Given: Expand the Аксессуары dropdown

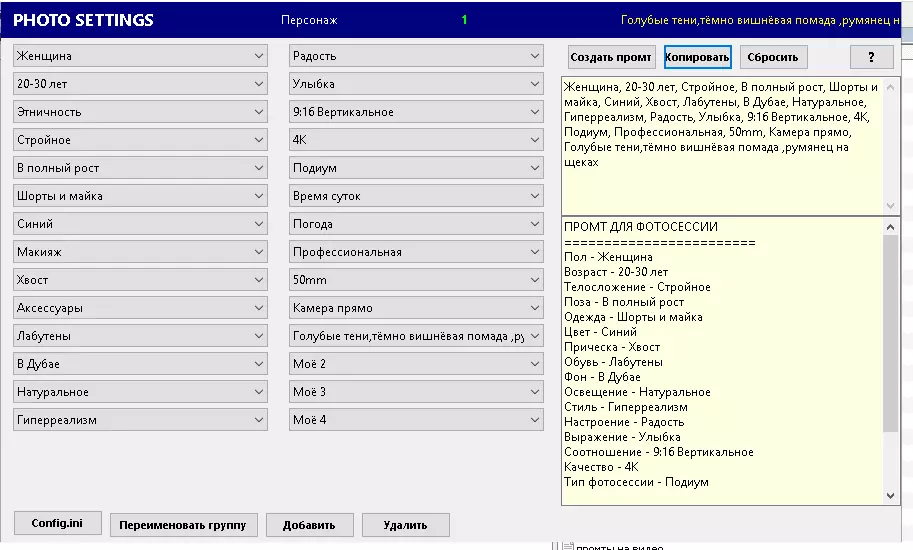Looking at the screenshot, I should (x=140, y=307).
